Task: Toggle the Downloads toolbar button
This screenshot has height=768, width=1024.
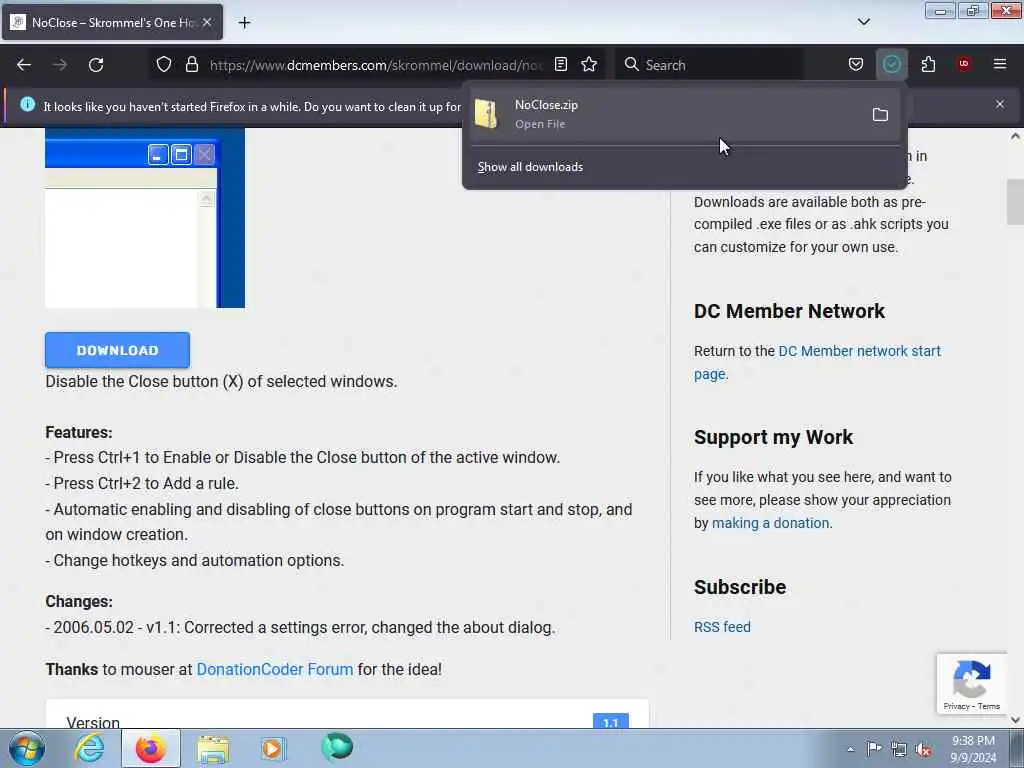Action: [891, 64]
